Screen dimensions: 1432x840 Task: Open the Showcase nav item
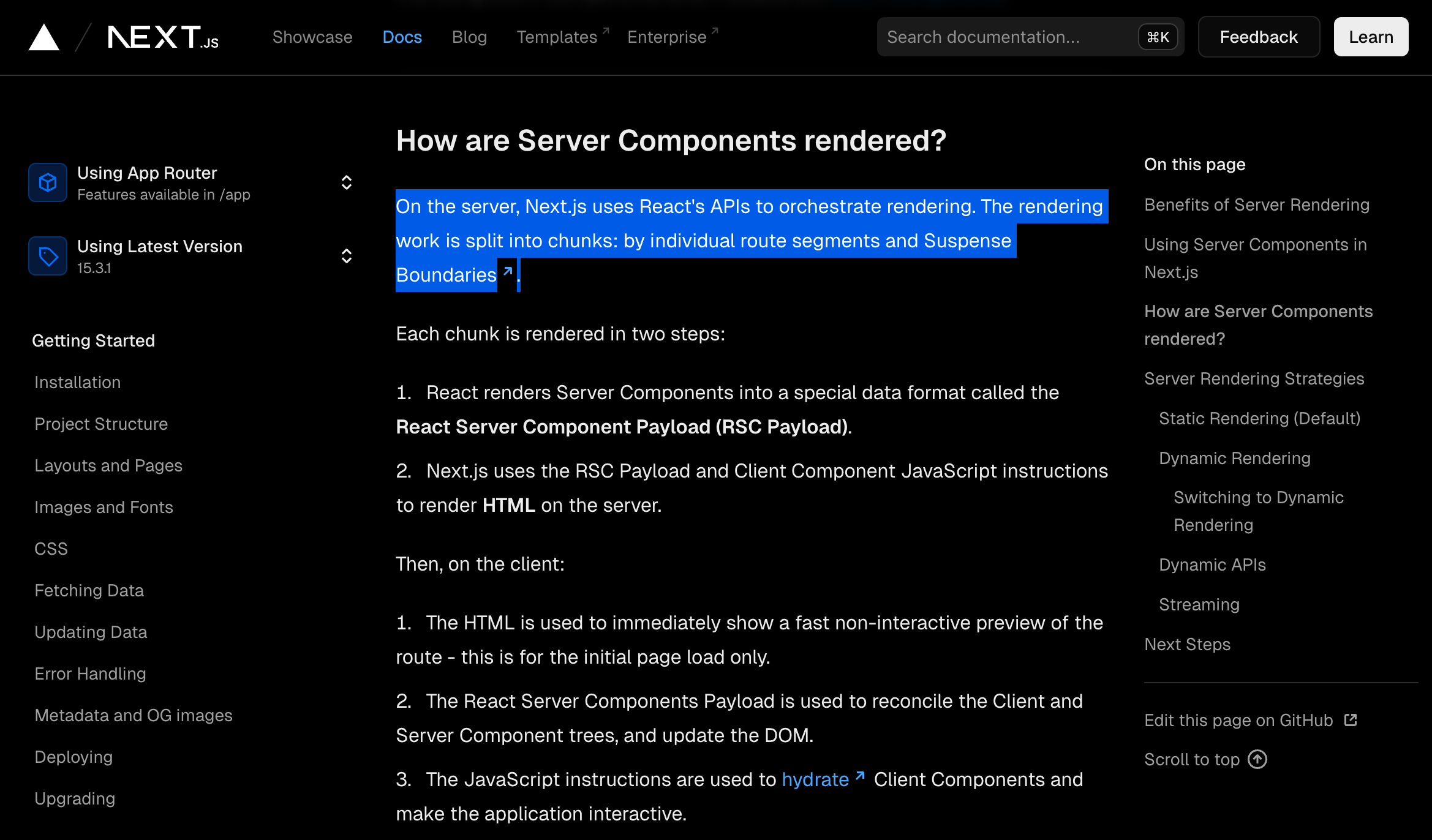(x=312, y=37)
